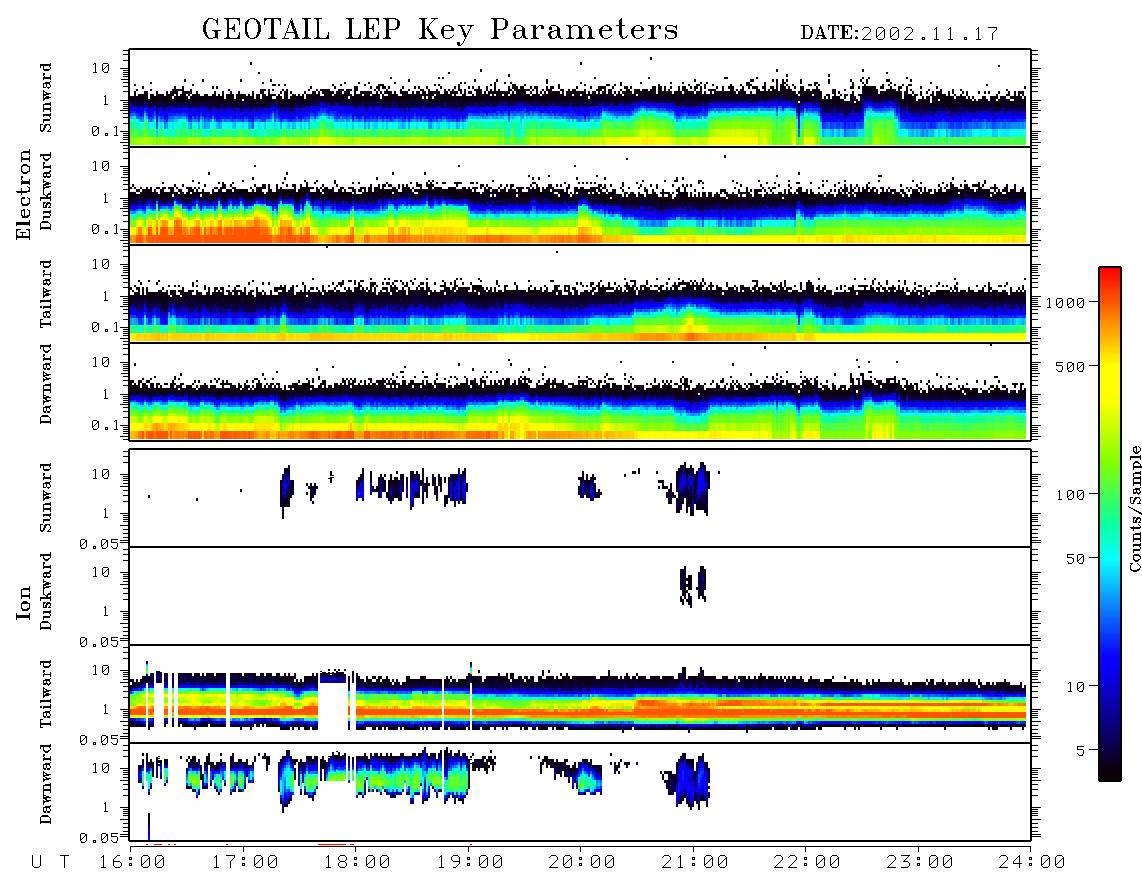
Task: Click the title "GEOTAIL LEP Key Parameters"
Action: coord(440,30)
